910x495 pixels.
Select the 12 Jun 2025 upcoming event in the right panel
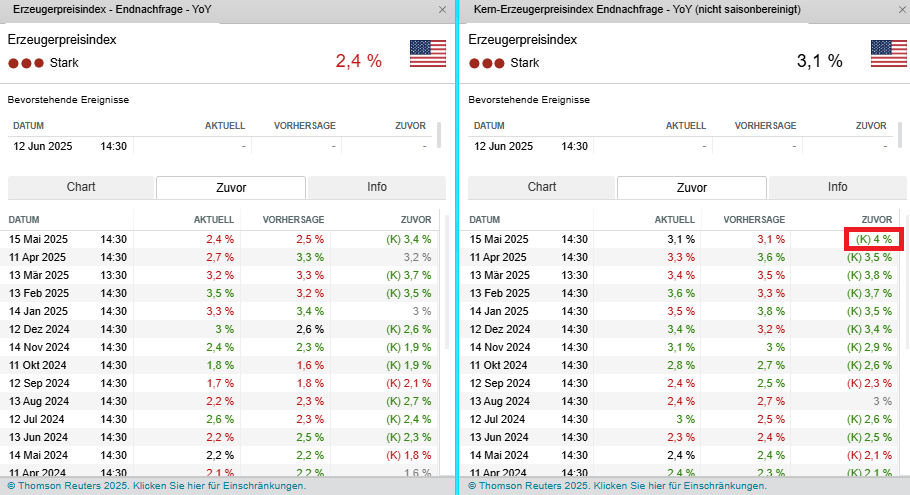point(681,146)
